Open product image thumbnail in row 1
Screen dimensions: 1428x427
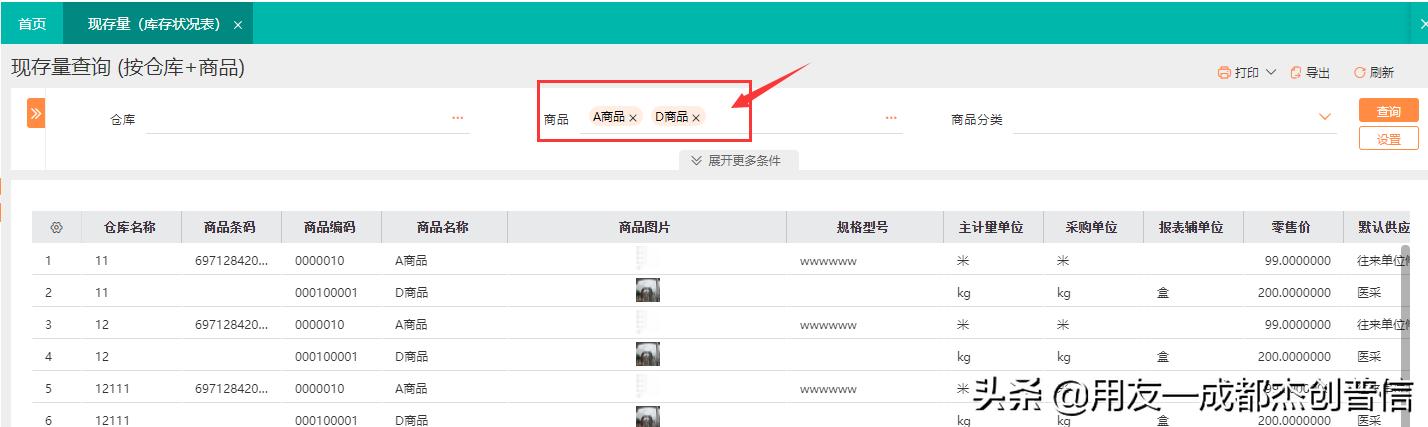coord(647,259)
